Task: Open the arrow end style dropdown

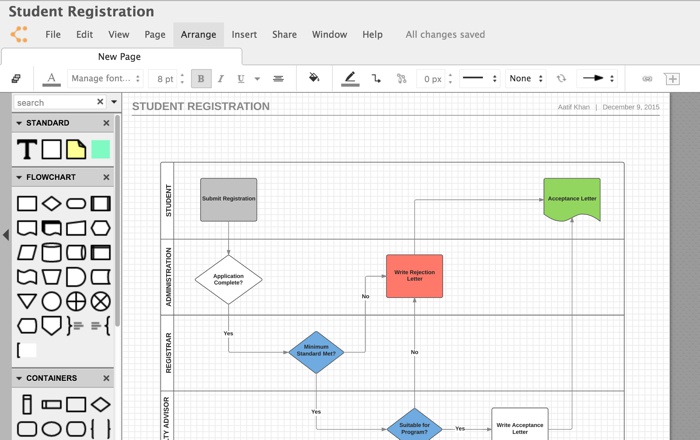Action: [x=597, y=79]
